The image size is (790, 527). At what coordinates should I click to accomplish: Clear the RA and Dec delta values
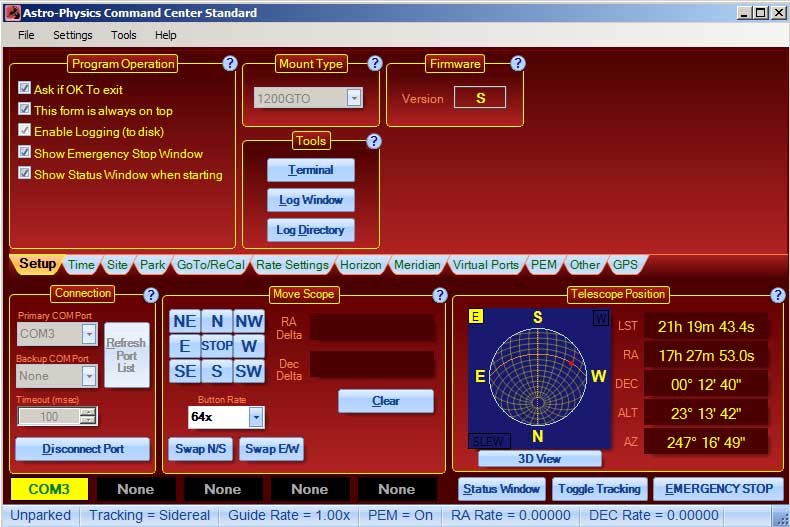pyautogui.click(x=385, y=401)
